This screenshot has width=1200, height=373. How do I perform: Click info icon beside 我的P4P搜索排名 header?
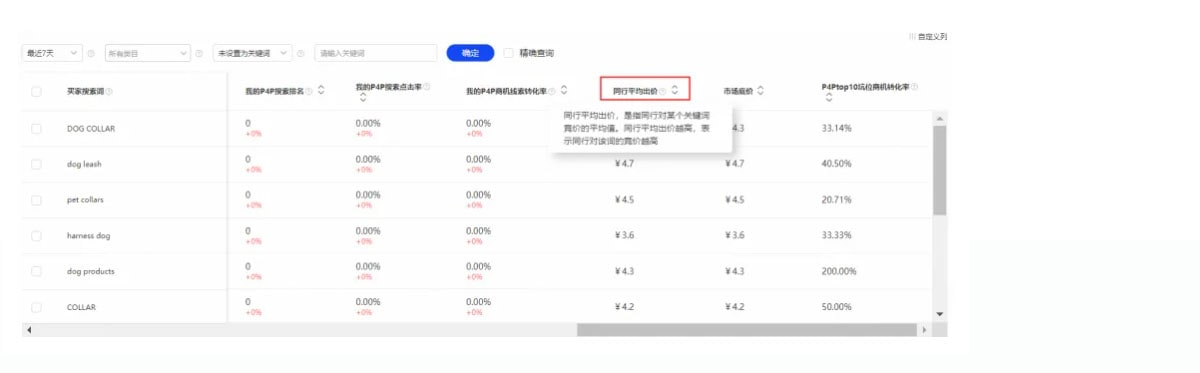[x=309, y=91]
